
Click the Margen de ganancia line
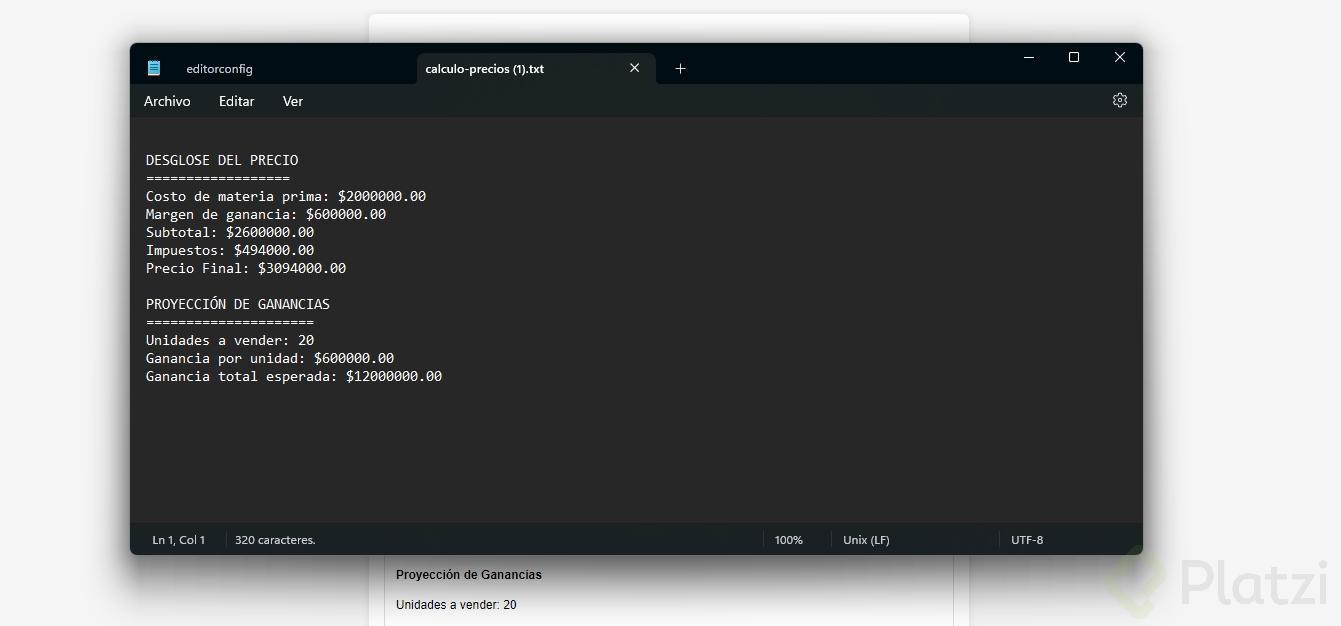point(266,214)
